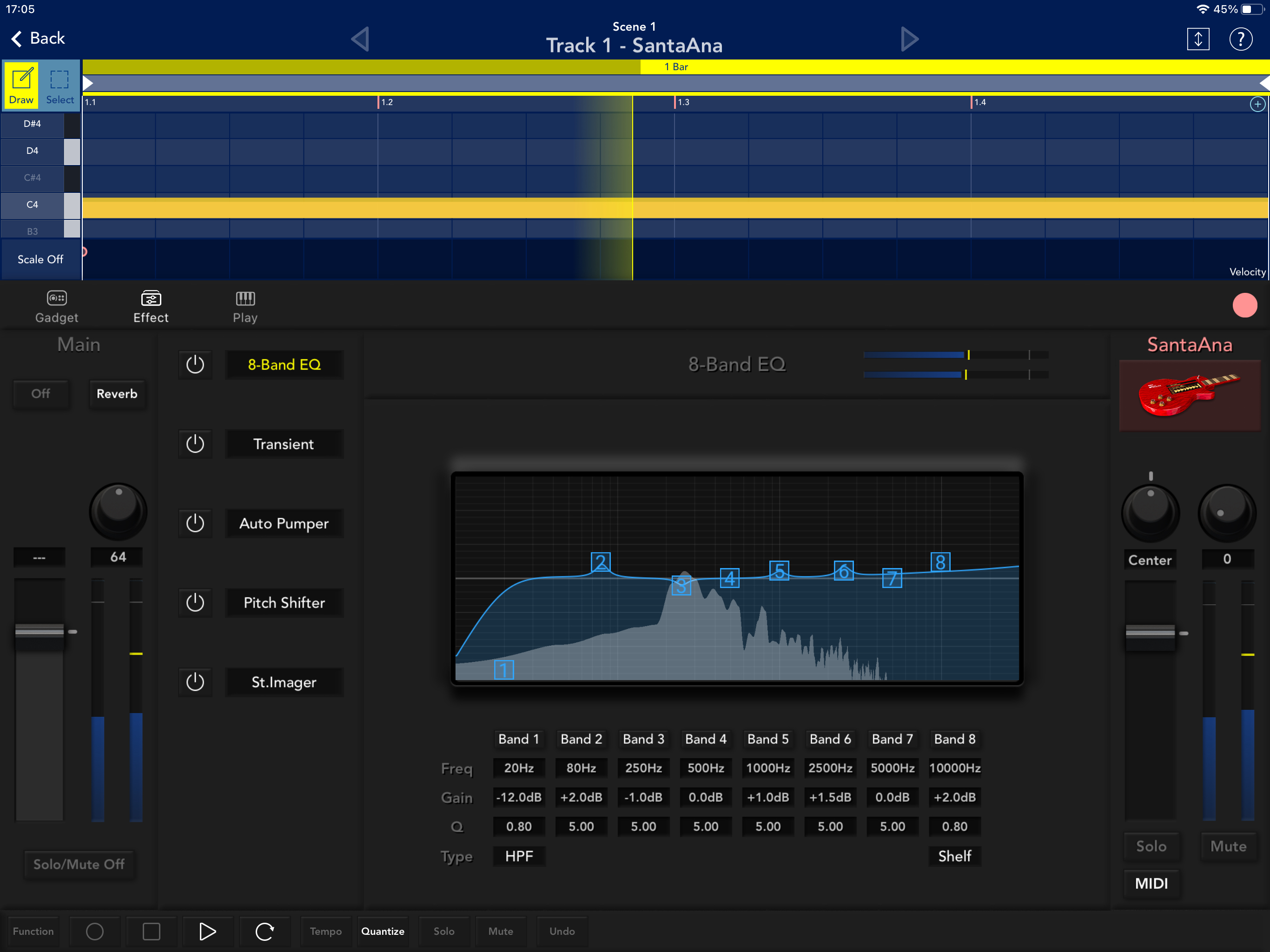Tap the Scale Off button
This screenshot has width=1270, height=952.
[40, 259]
